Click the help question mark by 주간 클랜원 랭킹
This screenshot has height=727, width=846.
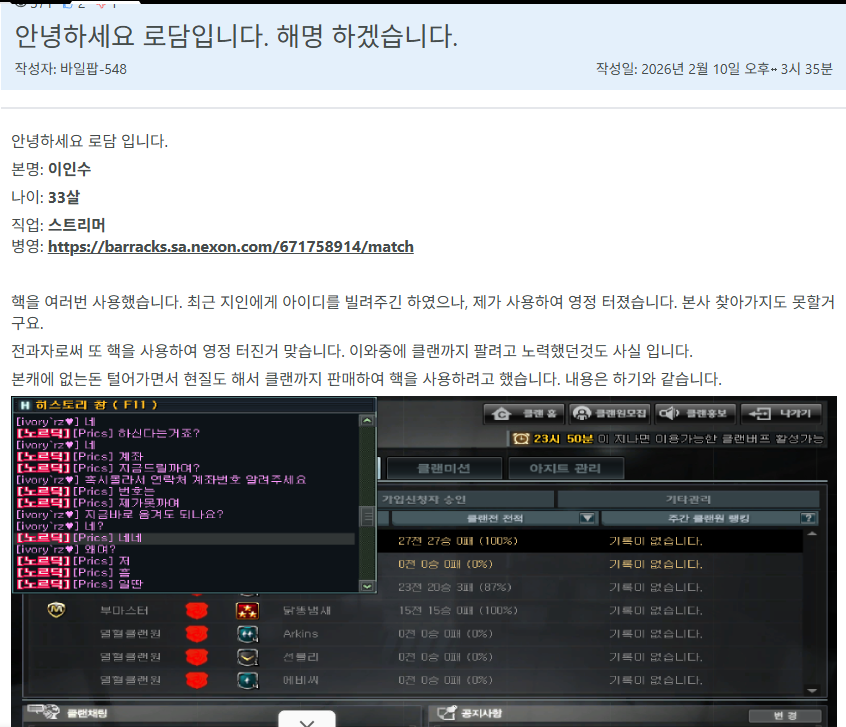(x=808, y=518)
